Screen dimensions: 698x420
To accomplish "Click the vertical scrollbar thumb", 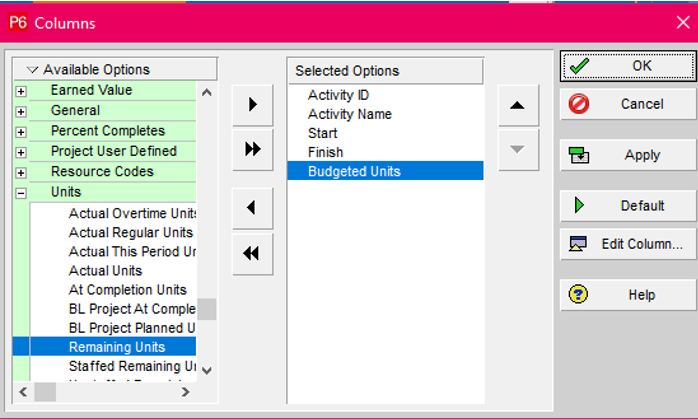I will pos(207,309).
